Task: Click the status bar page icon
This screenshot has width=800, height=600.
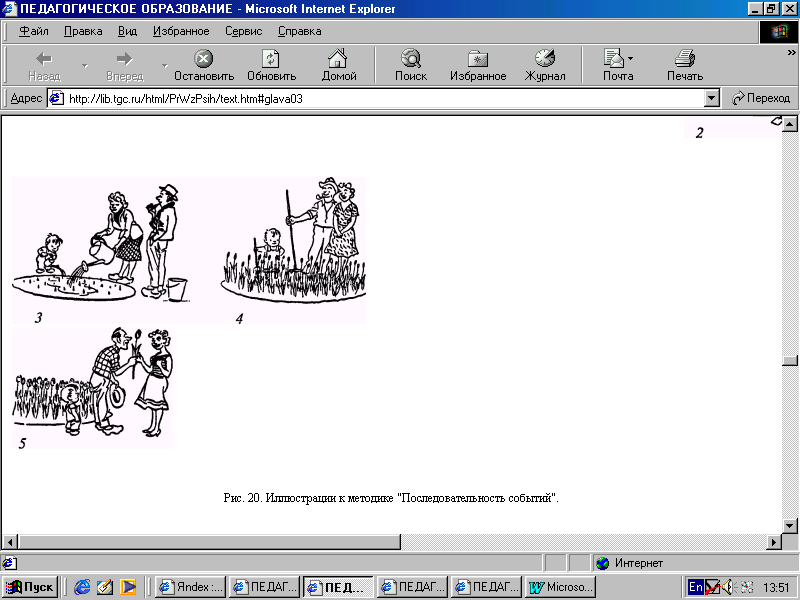Action: [8, 563]
